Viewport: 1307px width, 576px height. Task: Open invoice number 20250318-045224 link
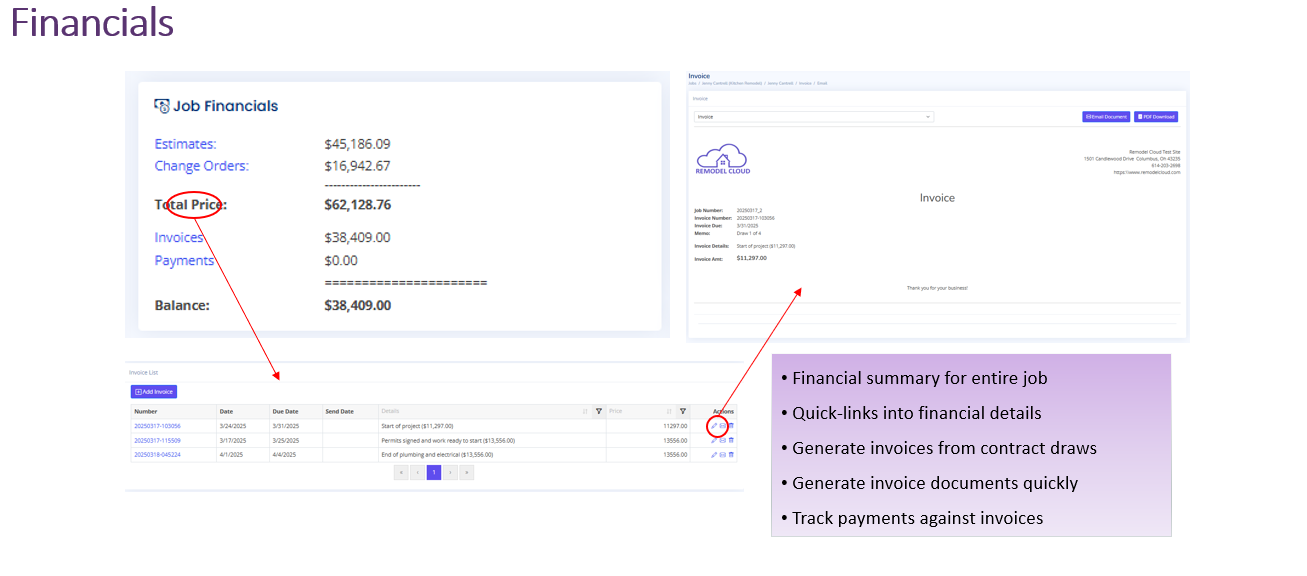[157, 454]
